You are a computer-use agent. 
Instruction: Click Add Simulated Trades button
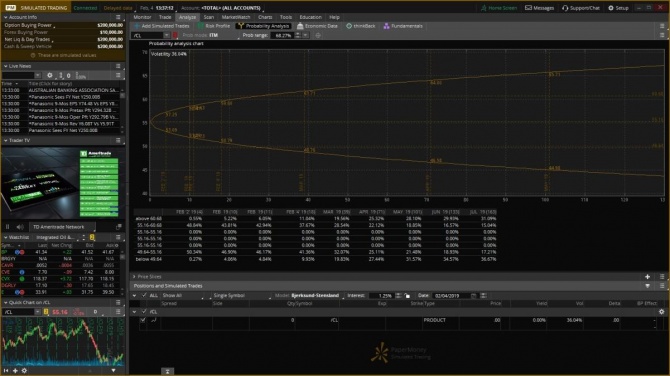click(x=162, y=26)
